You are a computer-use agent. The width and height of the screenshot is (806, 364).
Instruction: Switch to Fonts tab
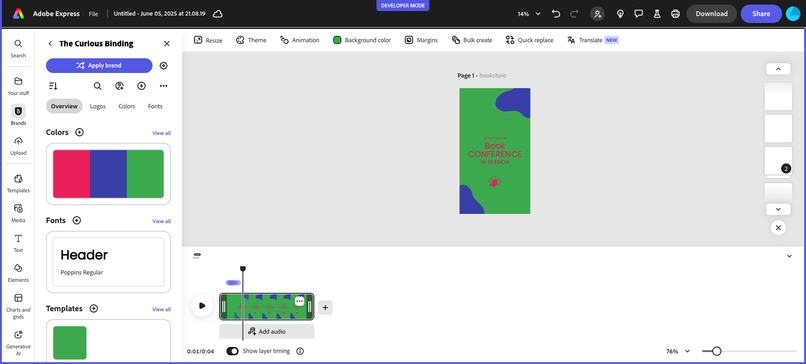(x=155, y=106)
